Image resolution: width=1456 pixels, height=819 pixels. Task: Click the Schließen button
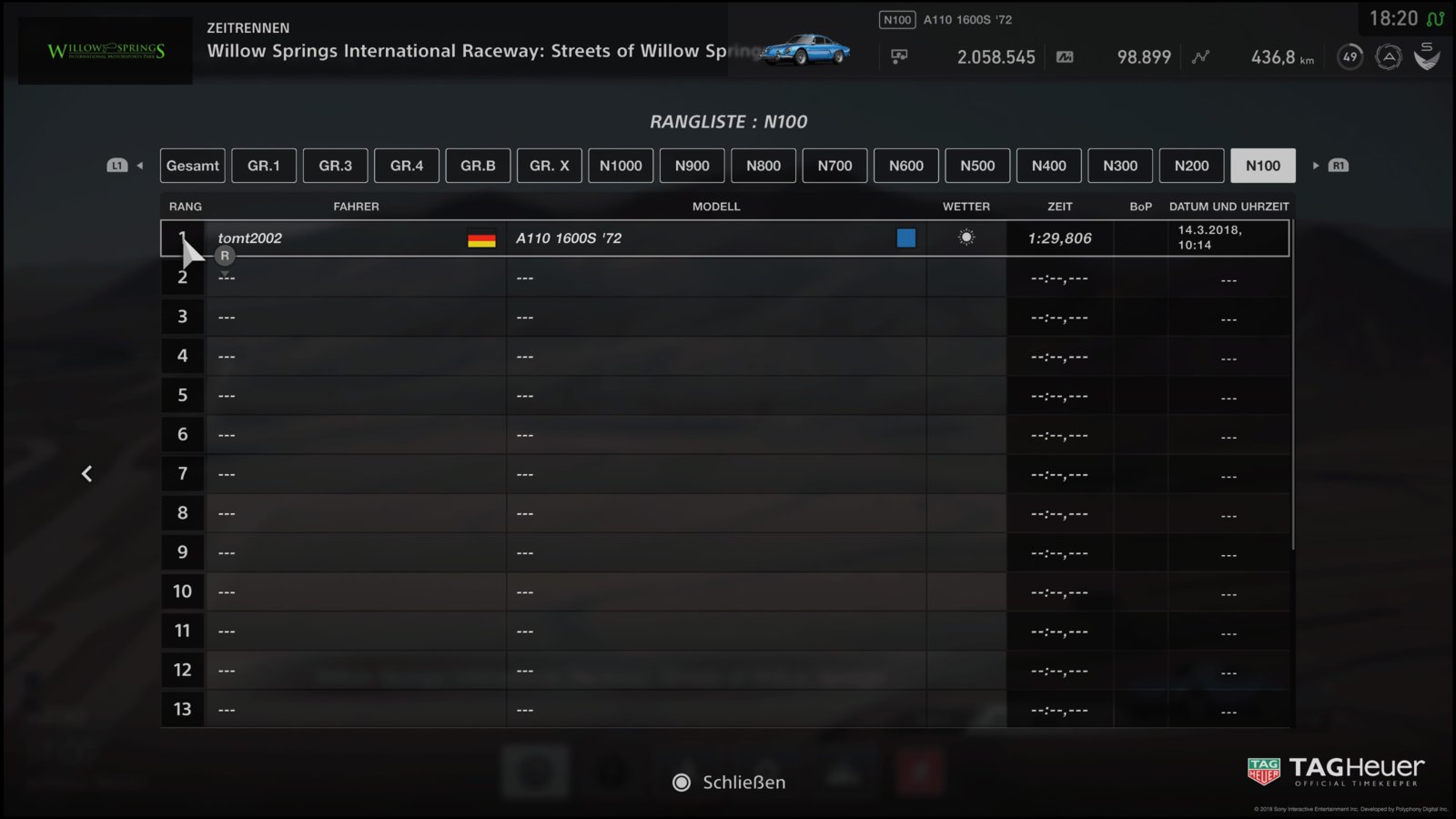click(x=730, y=783)
